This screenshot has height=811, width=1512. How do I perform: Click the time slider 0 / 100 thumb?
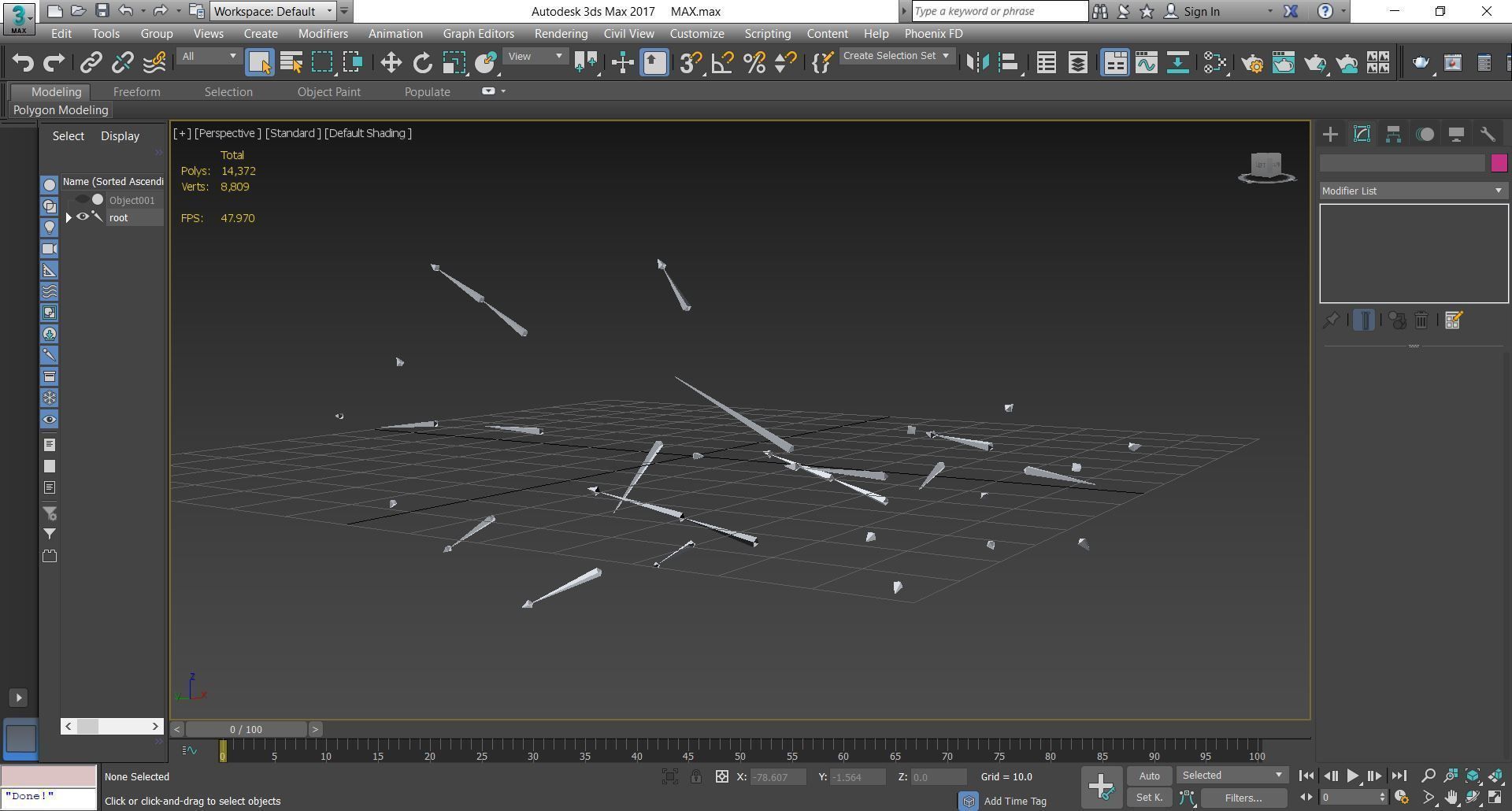point(246,729)
